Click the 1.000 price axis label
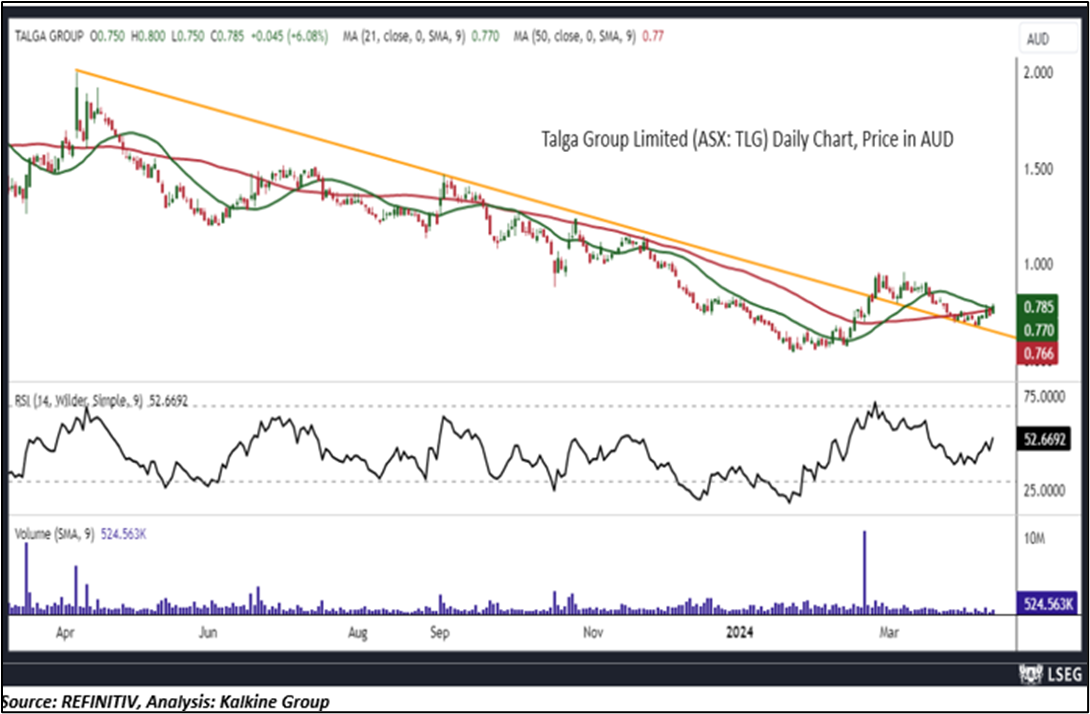Screen dimensions: 1090x714 [1038, 265]
